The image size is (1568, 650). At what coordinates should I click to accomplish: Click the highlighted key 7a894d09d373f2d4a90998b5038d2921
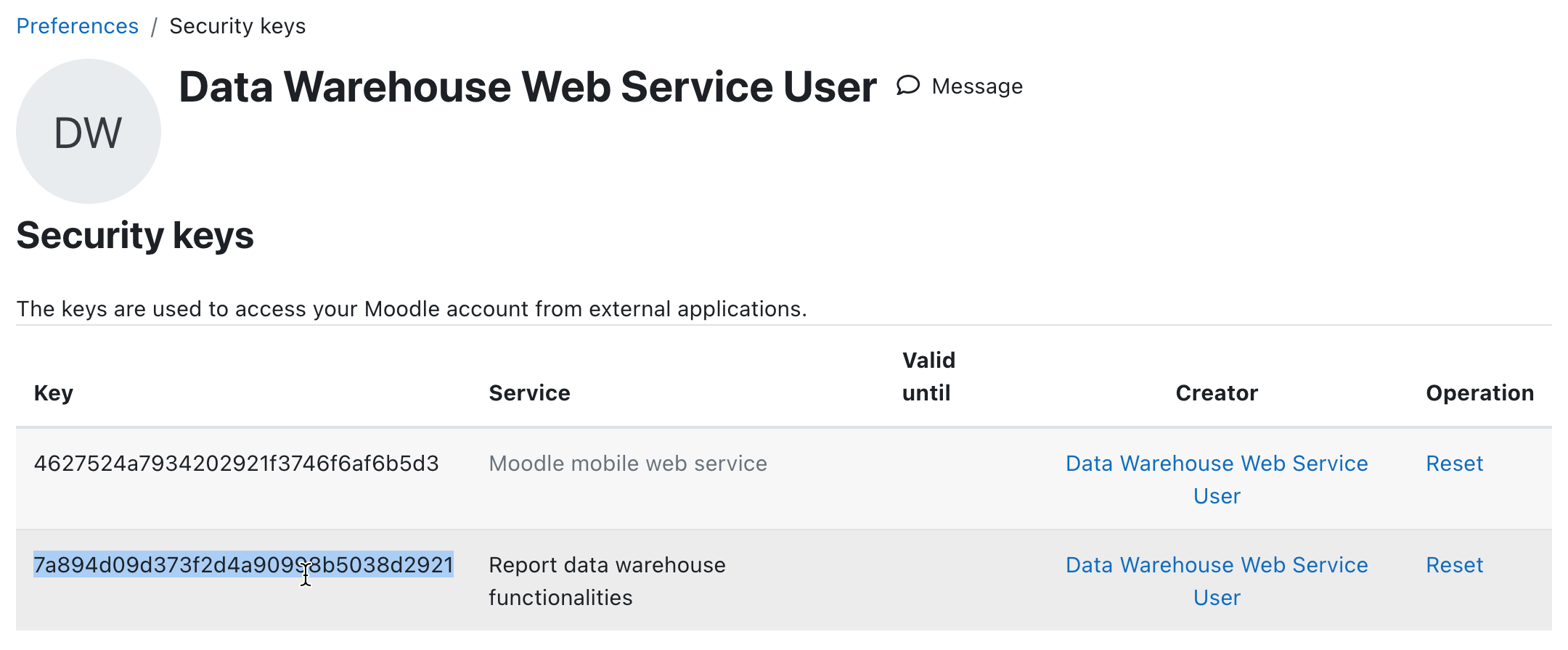[x=244, y=565]
